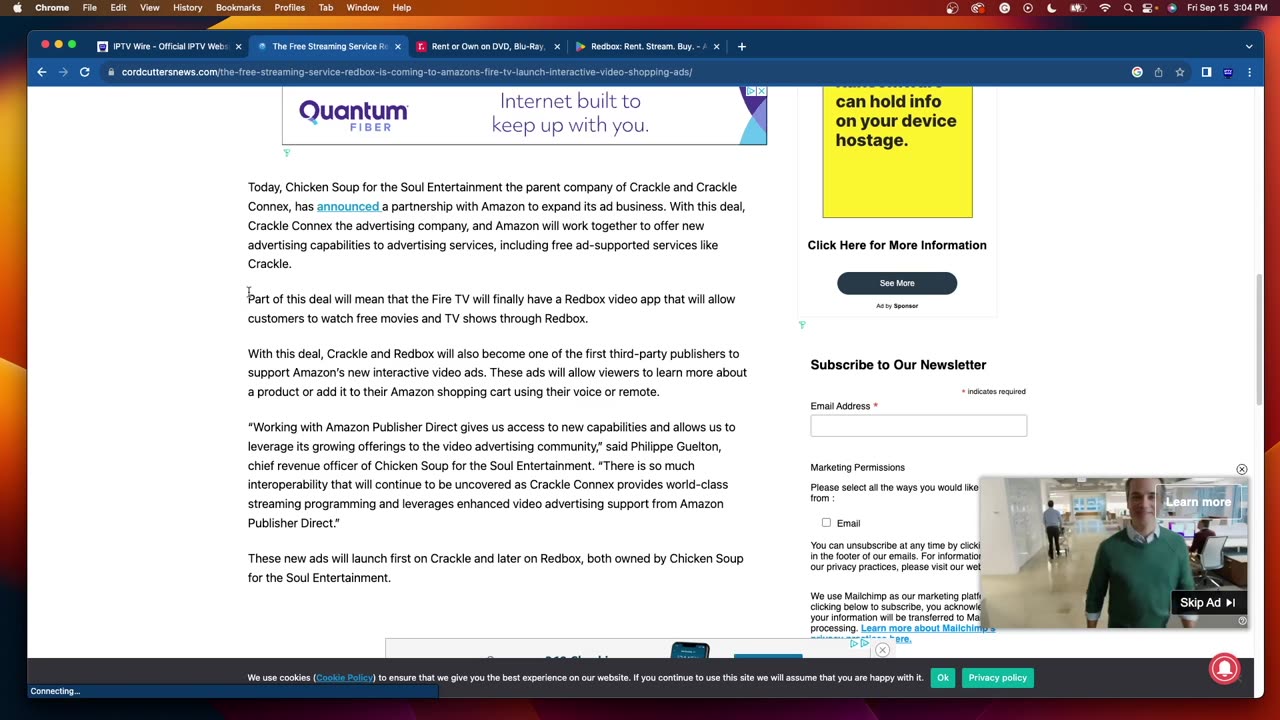Open a new tab
1280x720 pixels.
coord(741,46)
